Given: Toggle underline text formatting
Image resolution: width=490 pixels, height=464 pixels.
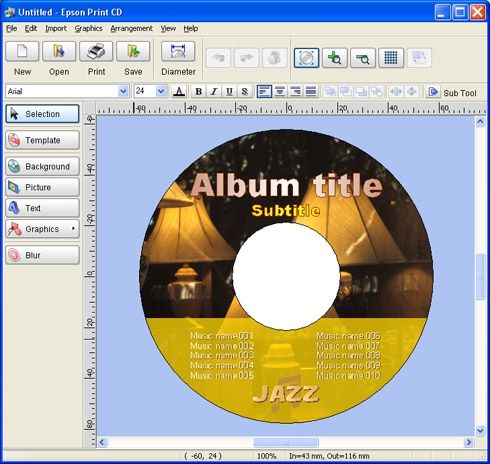Looking at the screenshot, I should (x=229, y=91).
